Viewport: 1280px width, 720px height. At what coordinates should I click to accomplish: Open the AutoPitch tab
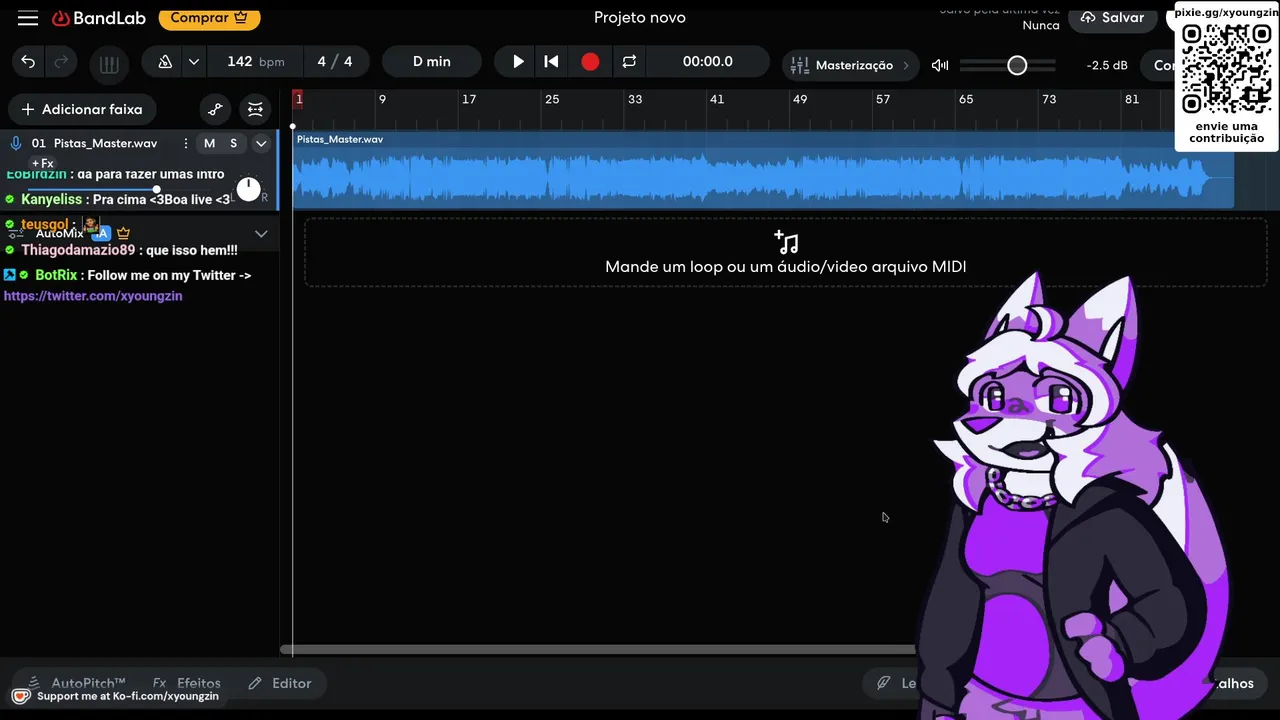(x=76, y=683)
